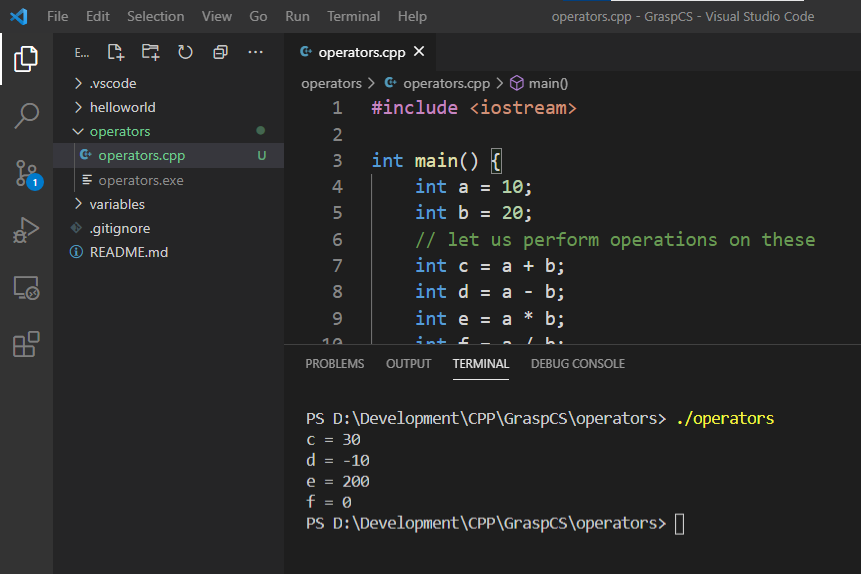Click terminal output 'e = 200'
Image resolution: width=861 pixels, height=574 pixels.
point(338,482)
